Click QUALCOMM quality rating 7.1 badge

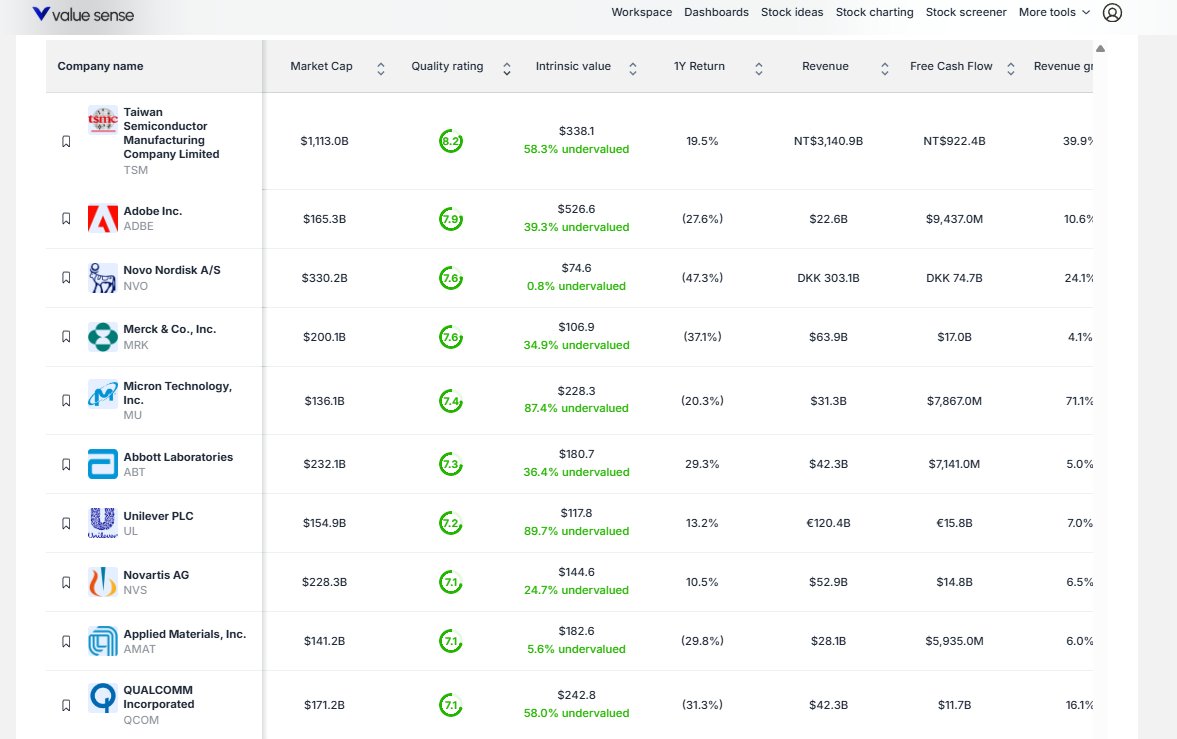tap(450, 705)
